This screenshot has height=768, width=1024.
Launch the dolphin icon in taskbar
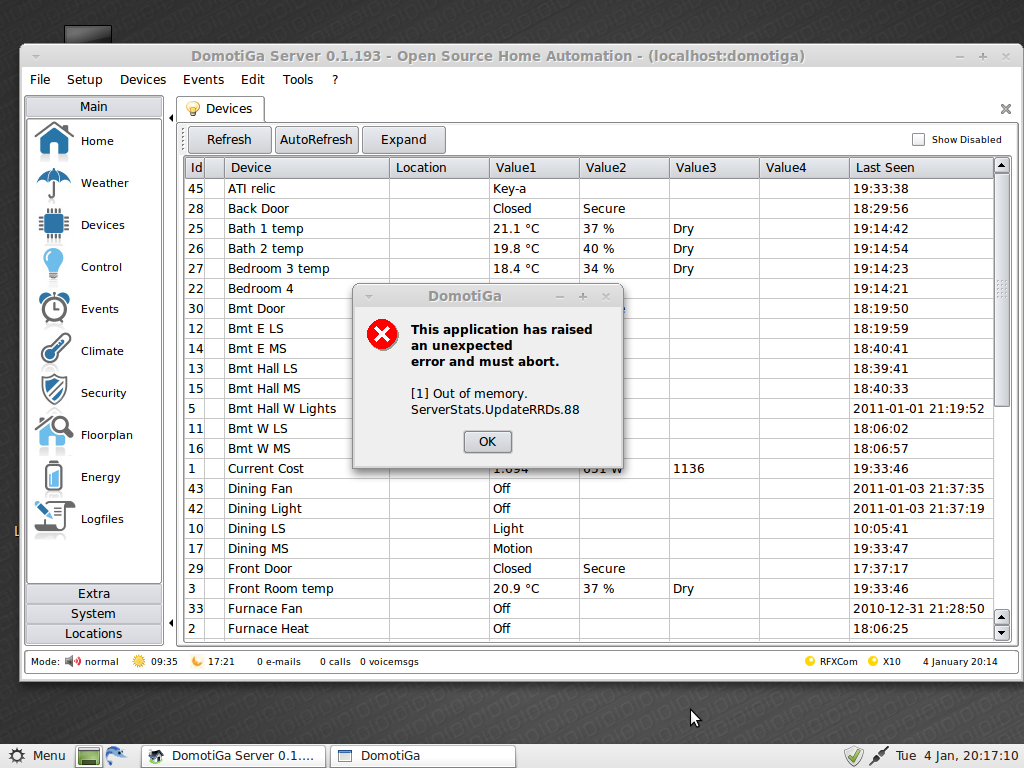coord(117,756)
